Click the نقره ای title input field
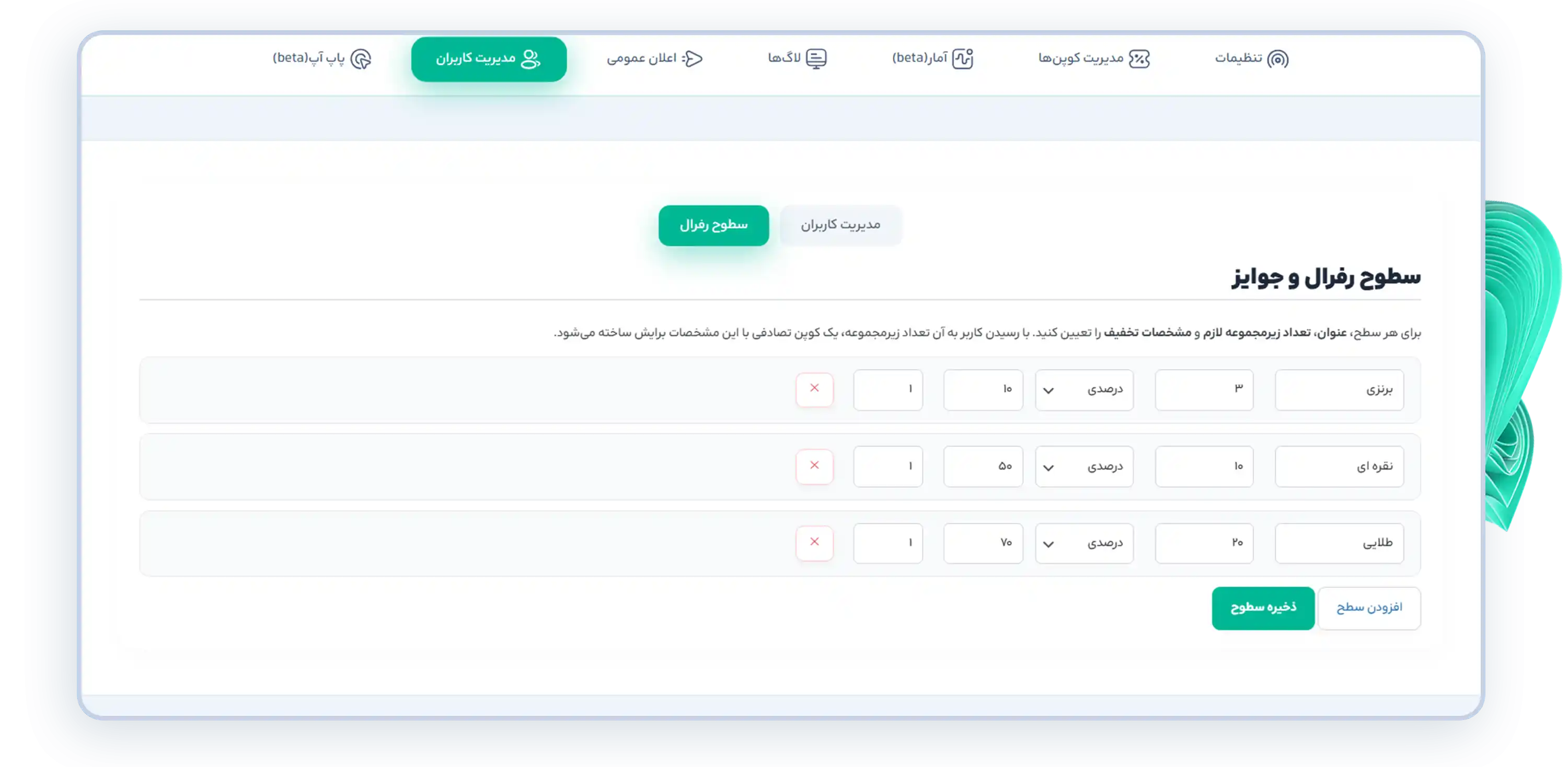 pos(1339,467)
